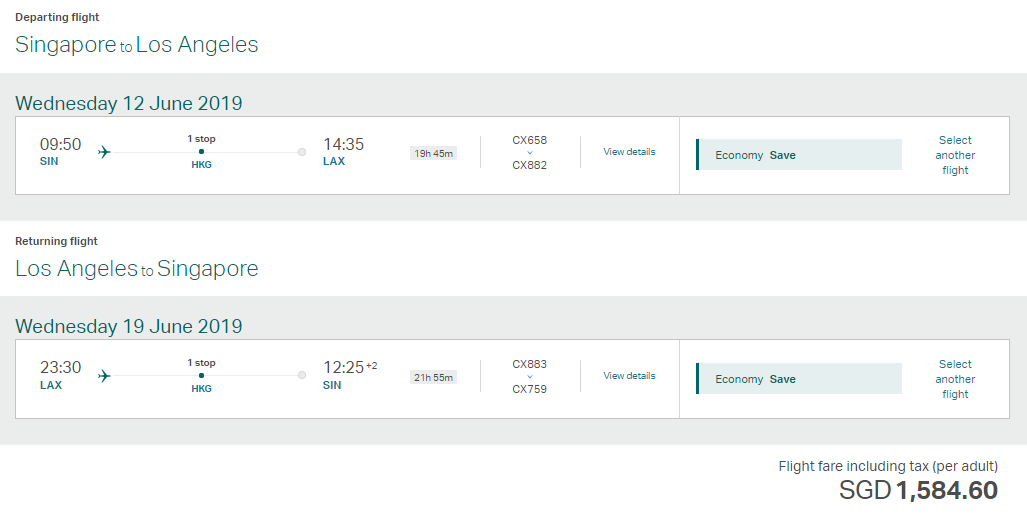The width and height of the screenshot is (1027, 515).
Task: Click the HKG stop dot on the departing route
Action: [x=201, y=152]
